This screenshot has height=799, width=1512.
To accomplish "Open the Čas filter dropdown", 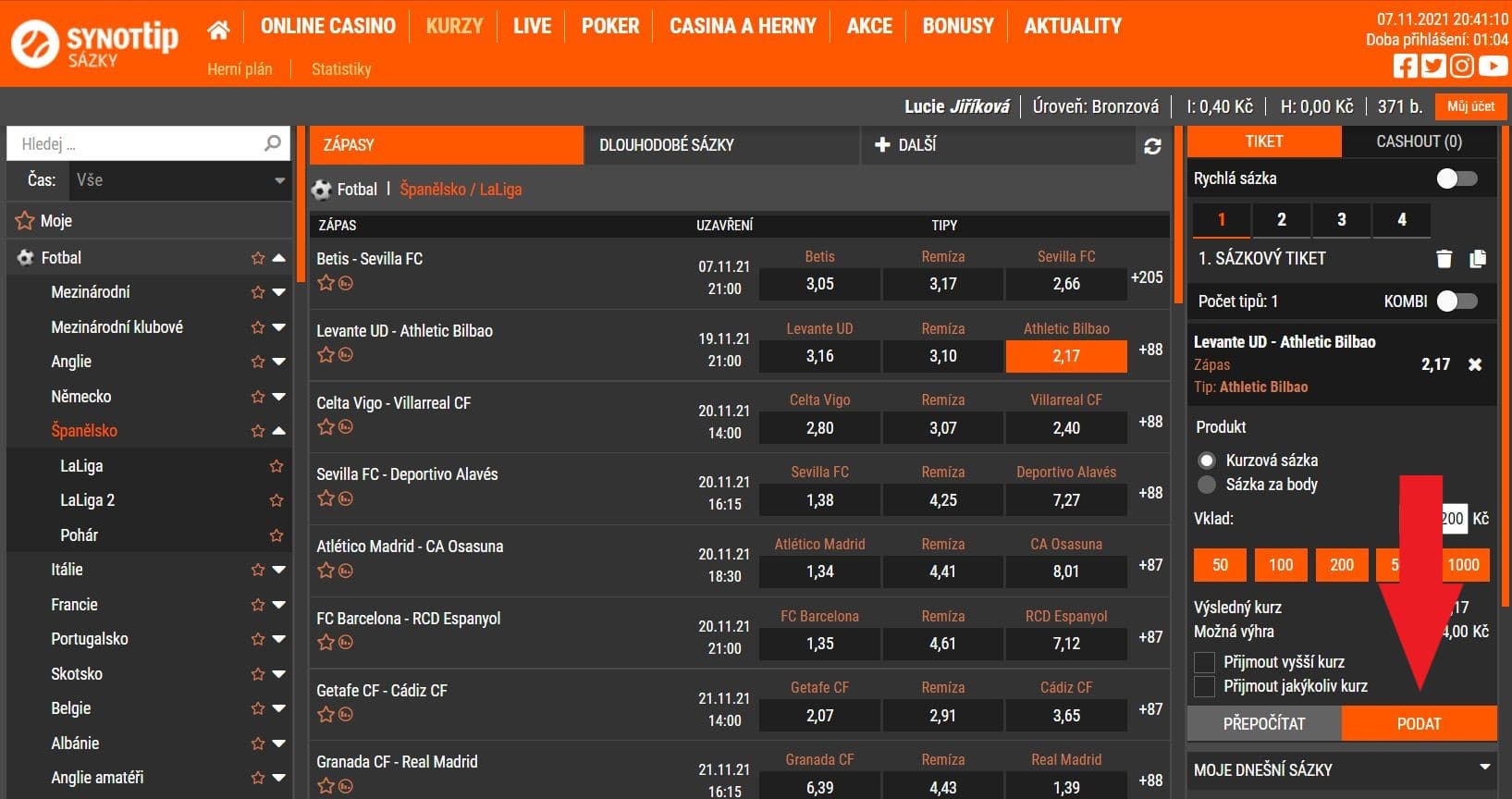I will click(181, 180).
